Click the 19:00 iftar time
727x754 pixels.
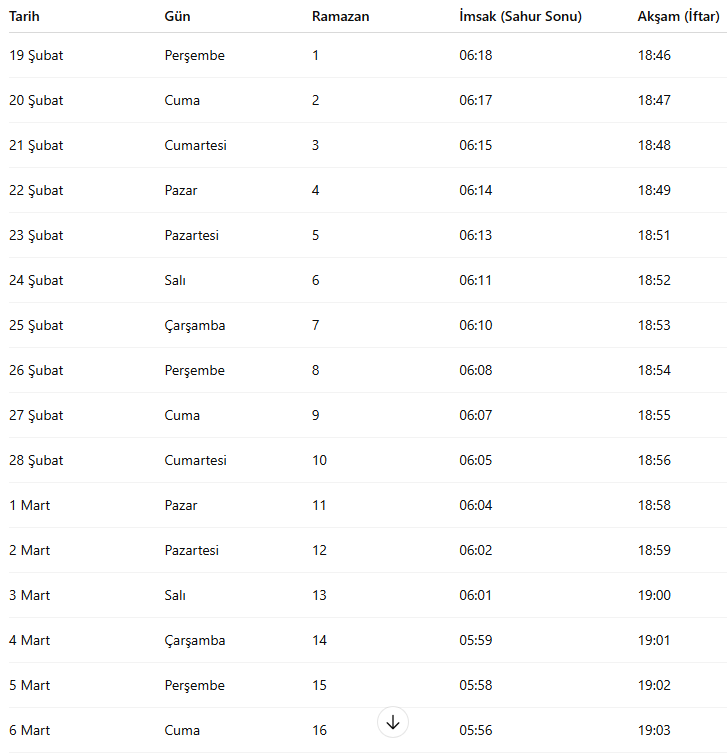[654, 595]
